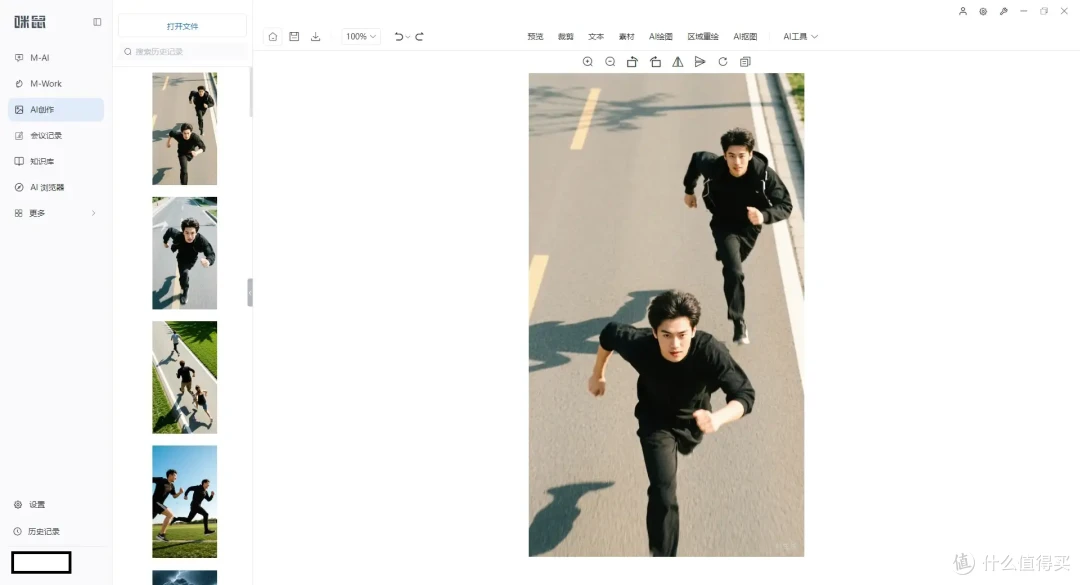Open the undo history dropdown arrow
Image resolution: width=1080 pixels, height=585 pixels.
408,37
